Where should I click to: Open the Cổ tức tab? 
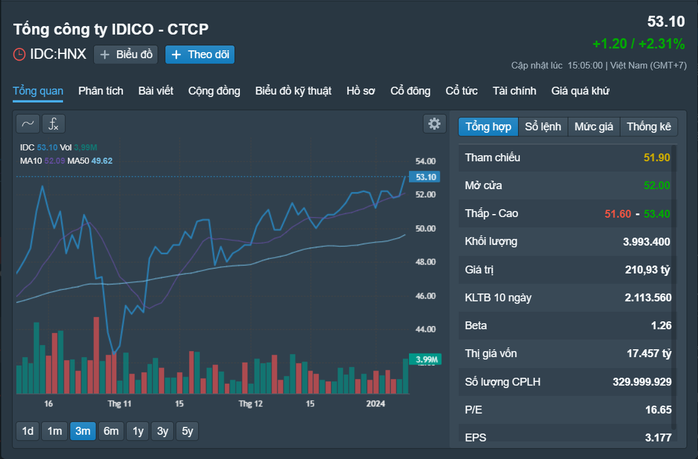[x=462, y=91]
